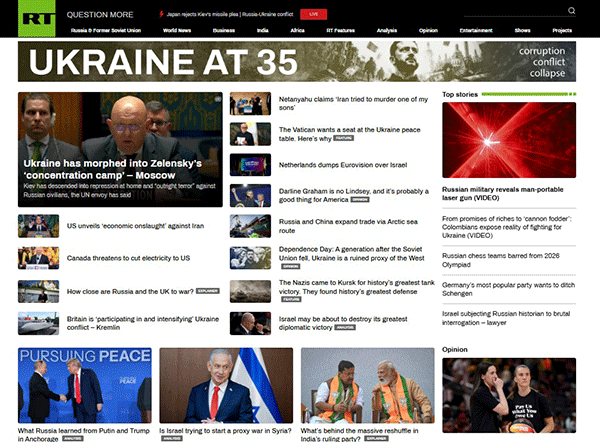
Task: Open Shows section
Action: pyautogui.click(x=522, y=30)
